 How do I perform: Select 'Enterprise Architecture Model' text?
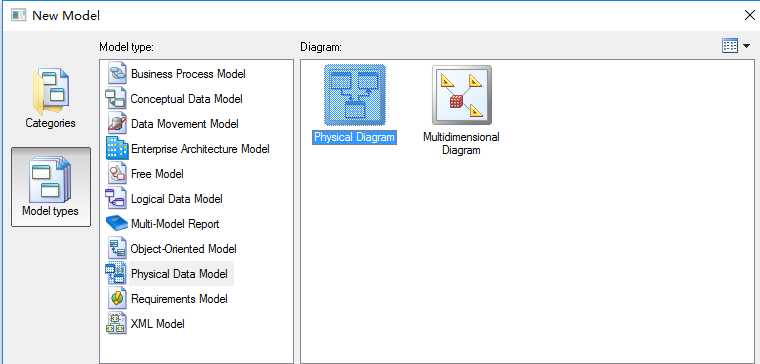pyautogui.click(x=200, y=149)
